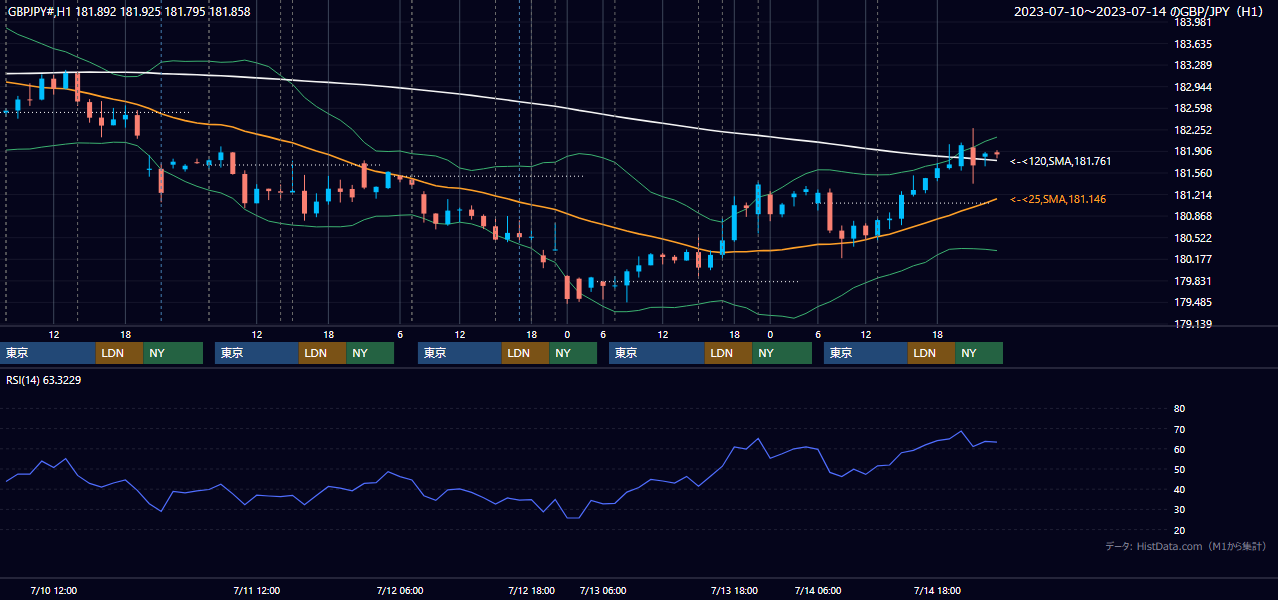Click price axis value 182.944
1278x600 pixels.
[1192, 87]
